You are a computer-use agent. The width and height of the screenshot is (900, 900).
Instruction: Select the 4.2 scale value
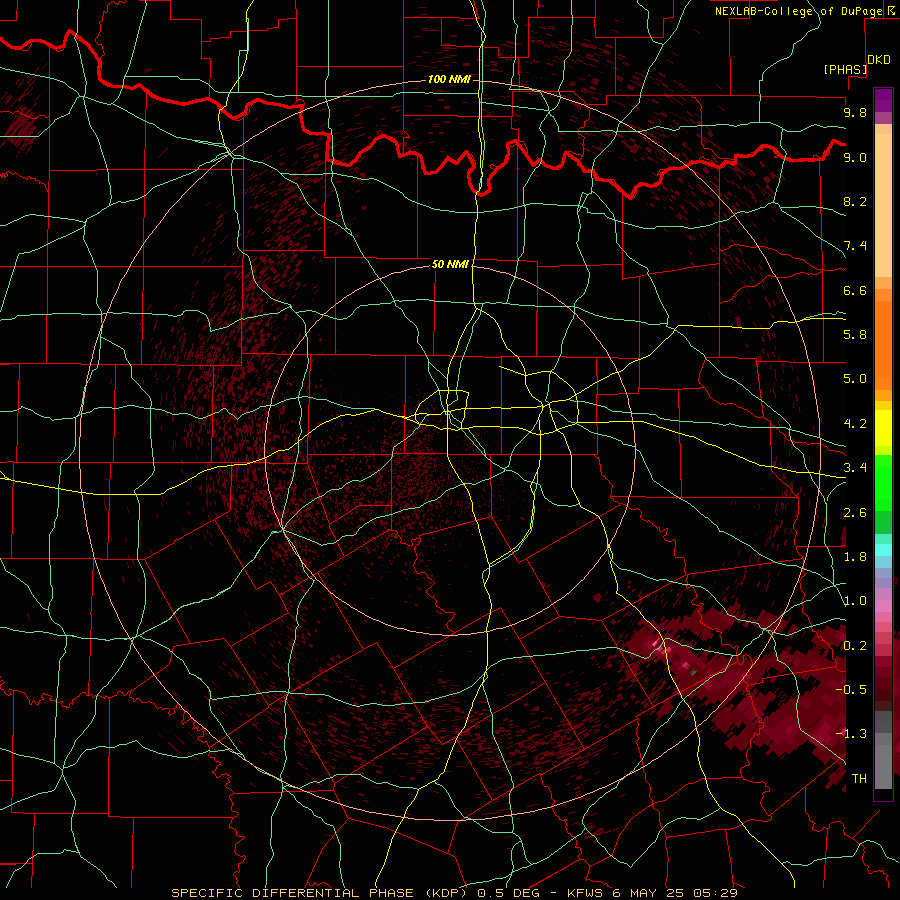[x=855, y=424]
